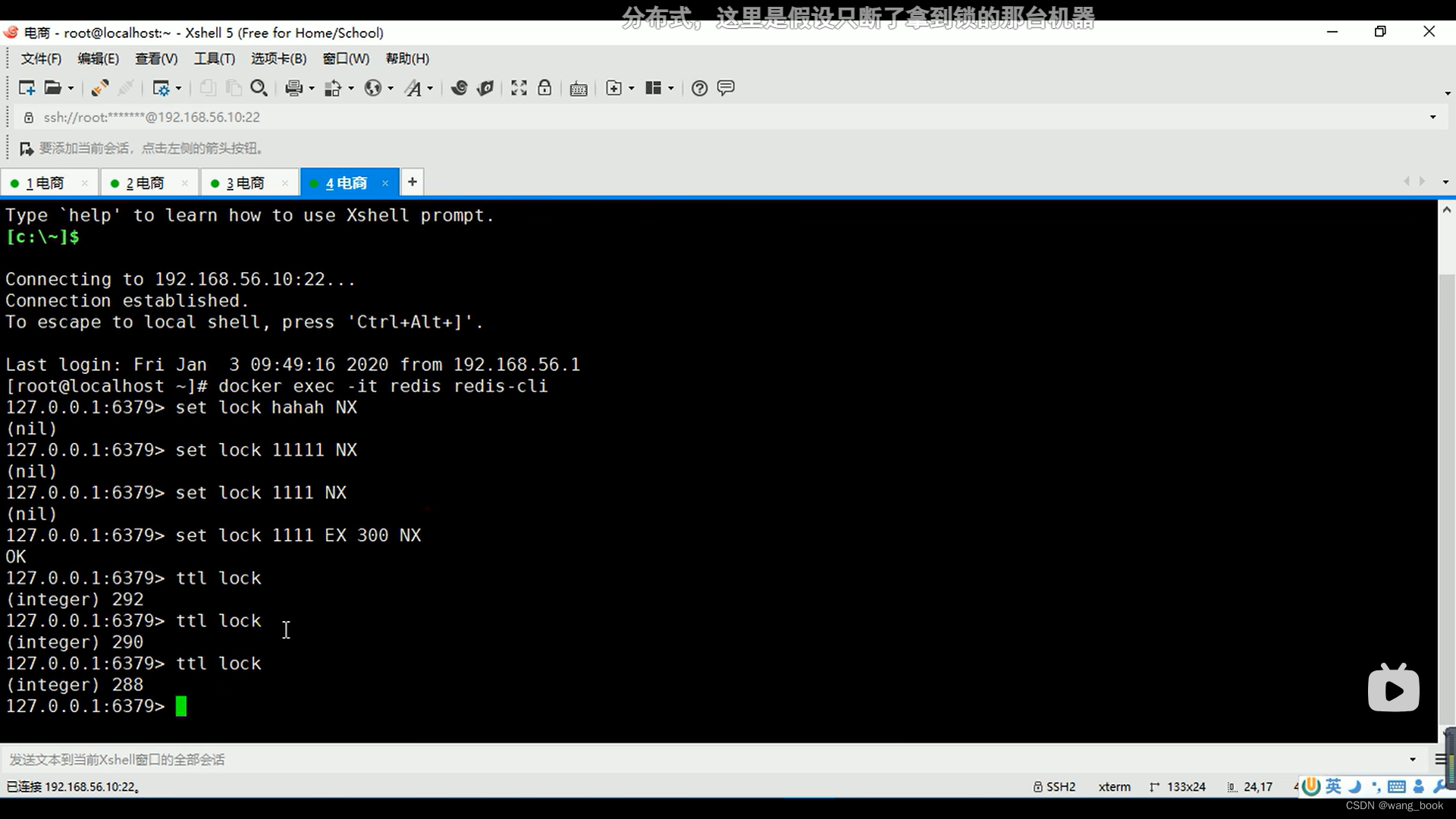Add a new tab with plus button
Image resolution: width=1456 pixels, height=819 pixels.
413,182
